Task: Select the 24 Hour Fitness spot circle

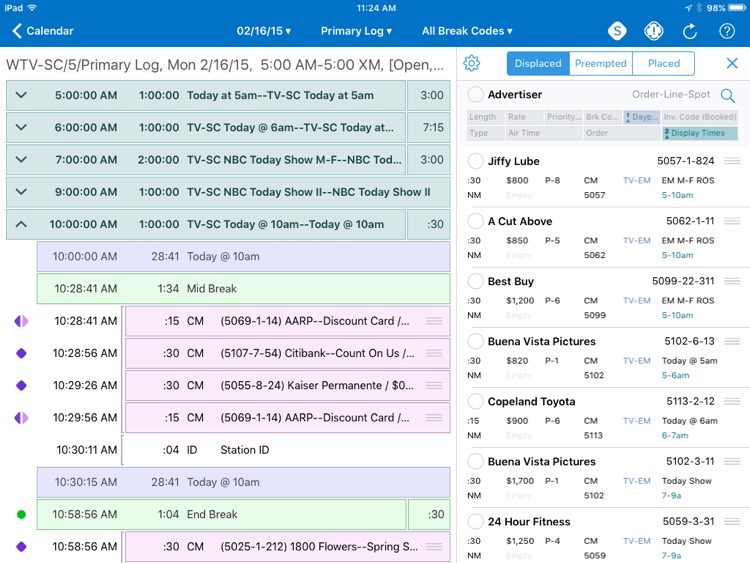Action: 475,521
